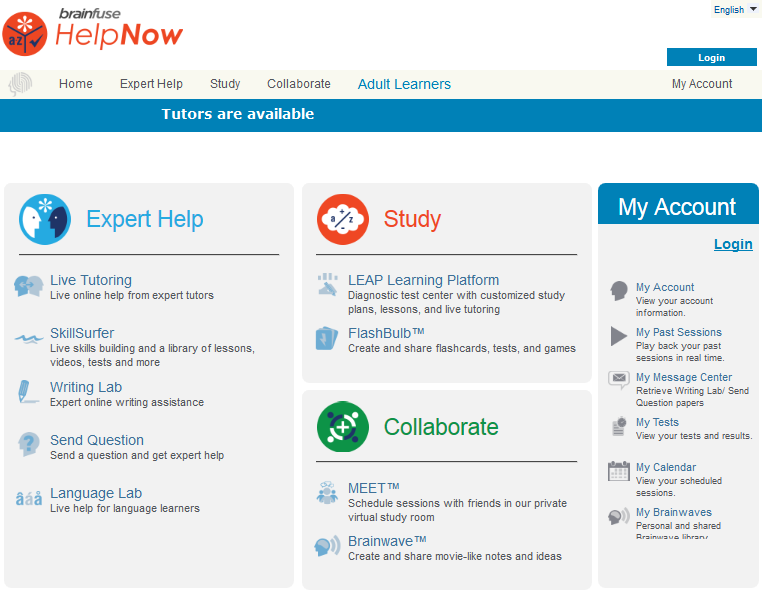Screen dimensions: 762x593
Task: Click the My Past Sessions play icon
Action: pyautogui.click(x=619, y=337)
